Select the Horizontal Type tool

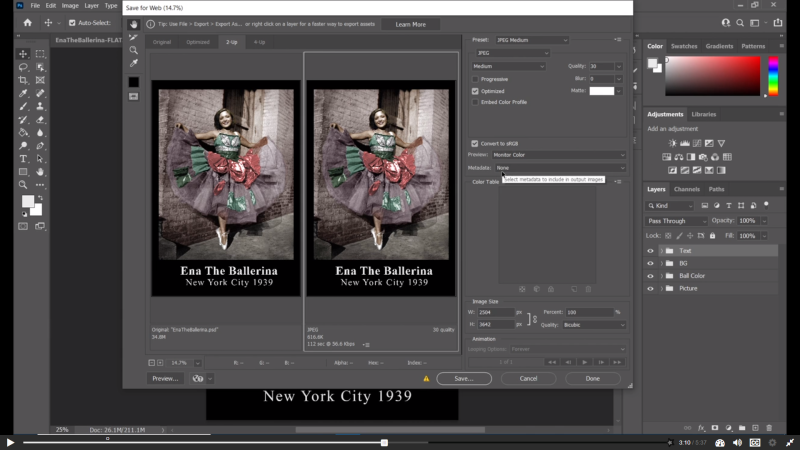click(x=23, y=159)
